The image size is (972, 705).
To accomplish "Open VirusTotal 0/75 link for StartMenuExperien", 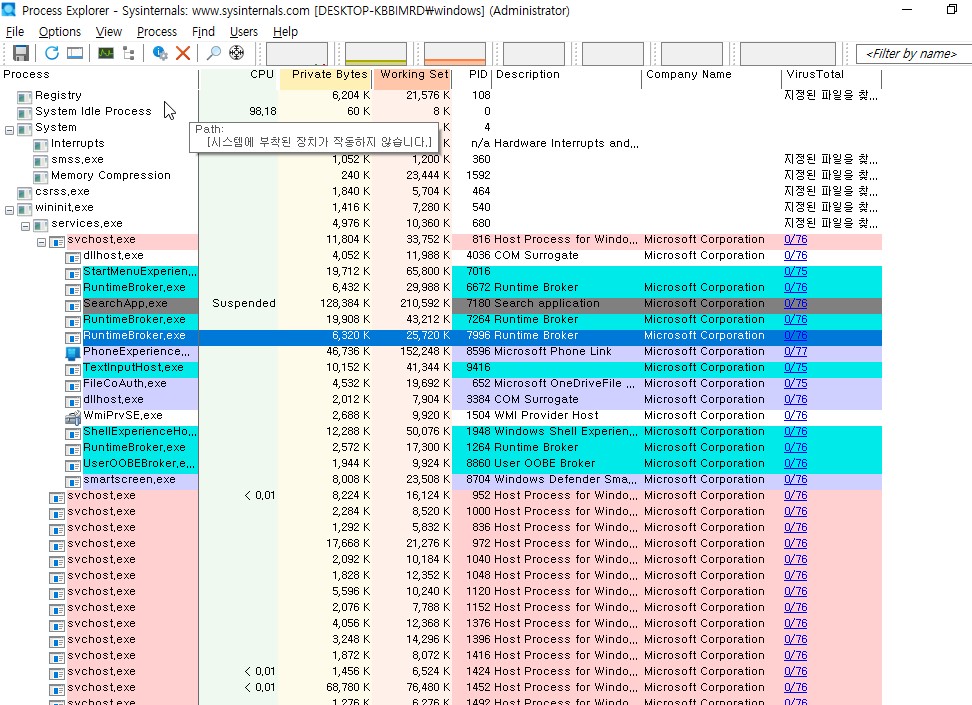I will (795, 272).
